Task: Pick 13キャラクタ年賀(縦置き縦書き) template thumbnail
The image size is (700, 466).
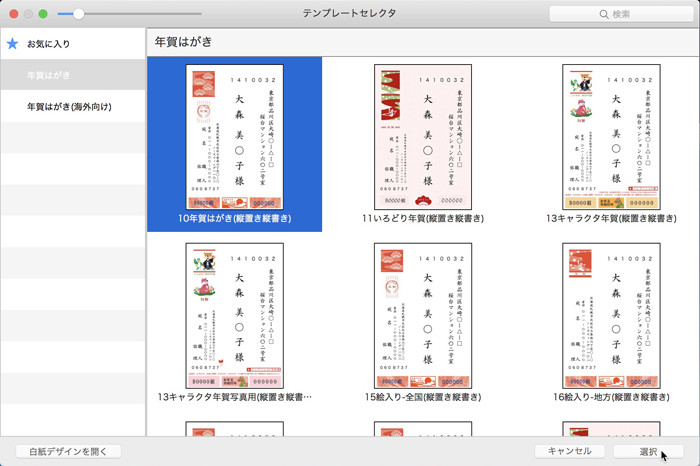Action: pyautogui.click(x=610, y=135)
